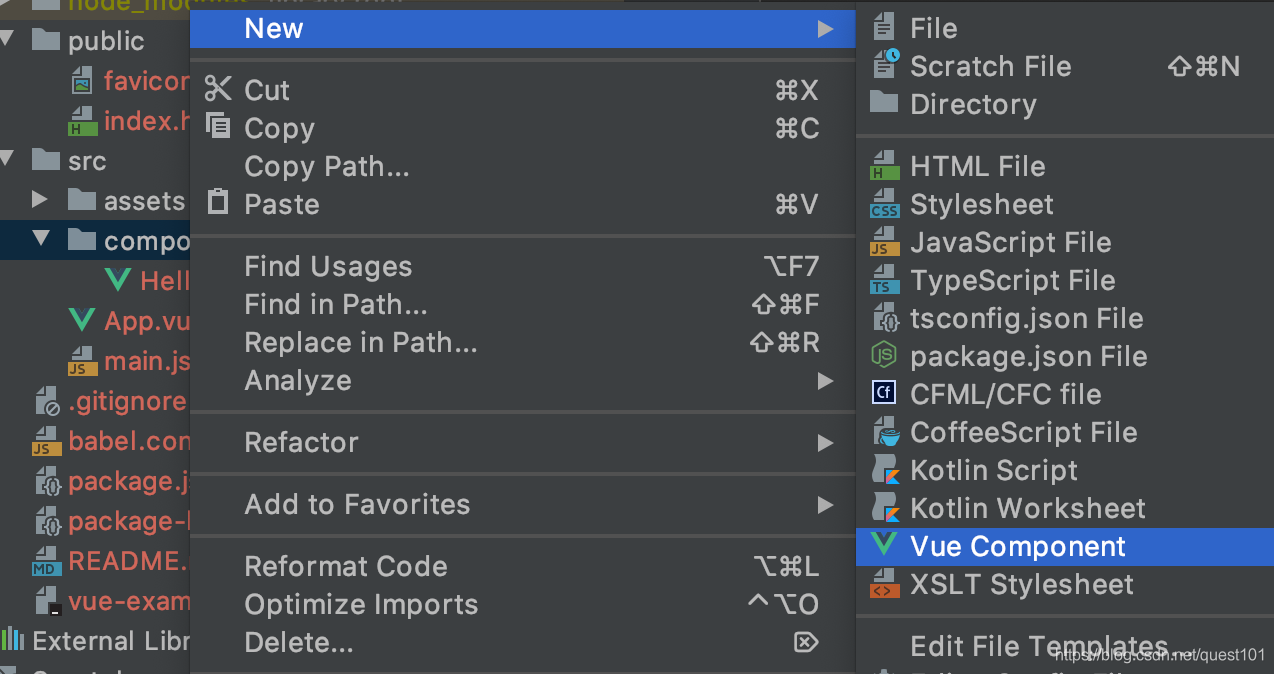This screenshot has width=1274, height=674.
Task: Click the Kotlin Script file icon
Action: click(884, 470)
